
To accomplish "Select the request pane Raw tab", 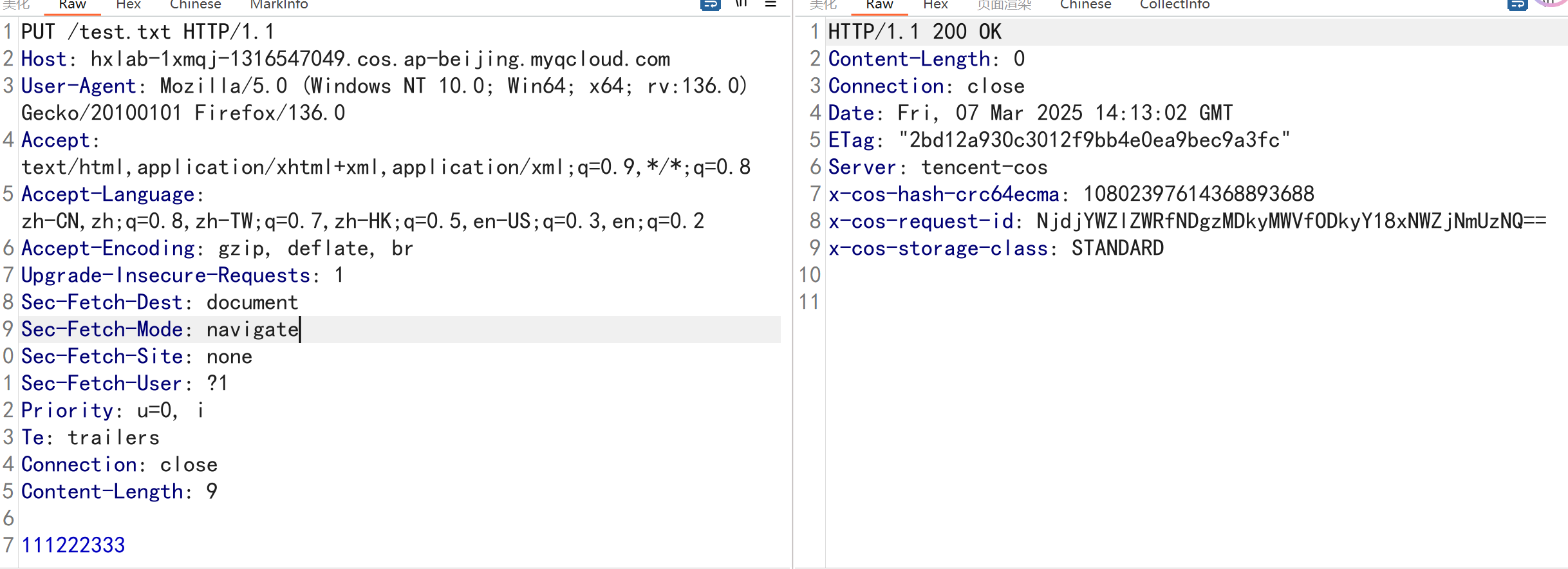I will (72, 5).
